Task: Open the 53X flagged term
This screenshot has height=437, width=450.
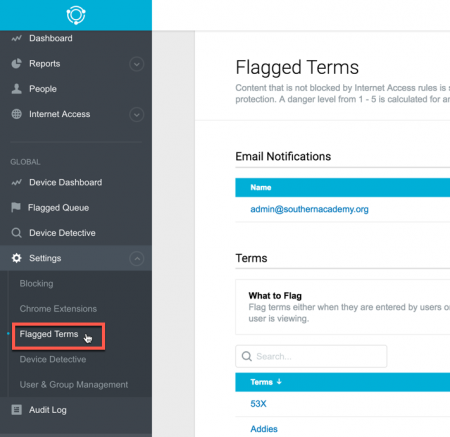Action: click(258, 404)
